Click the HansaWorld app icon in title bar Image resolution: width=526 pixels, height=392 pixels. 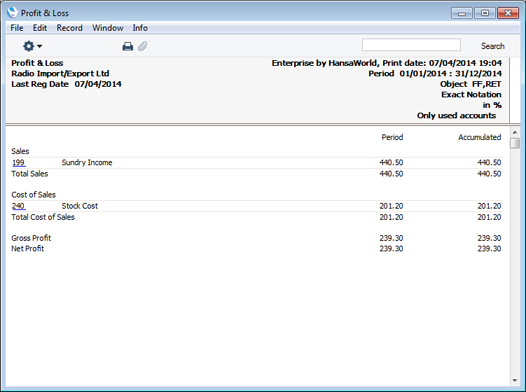[x=12, y=12]
